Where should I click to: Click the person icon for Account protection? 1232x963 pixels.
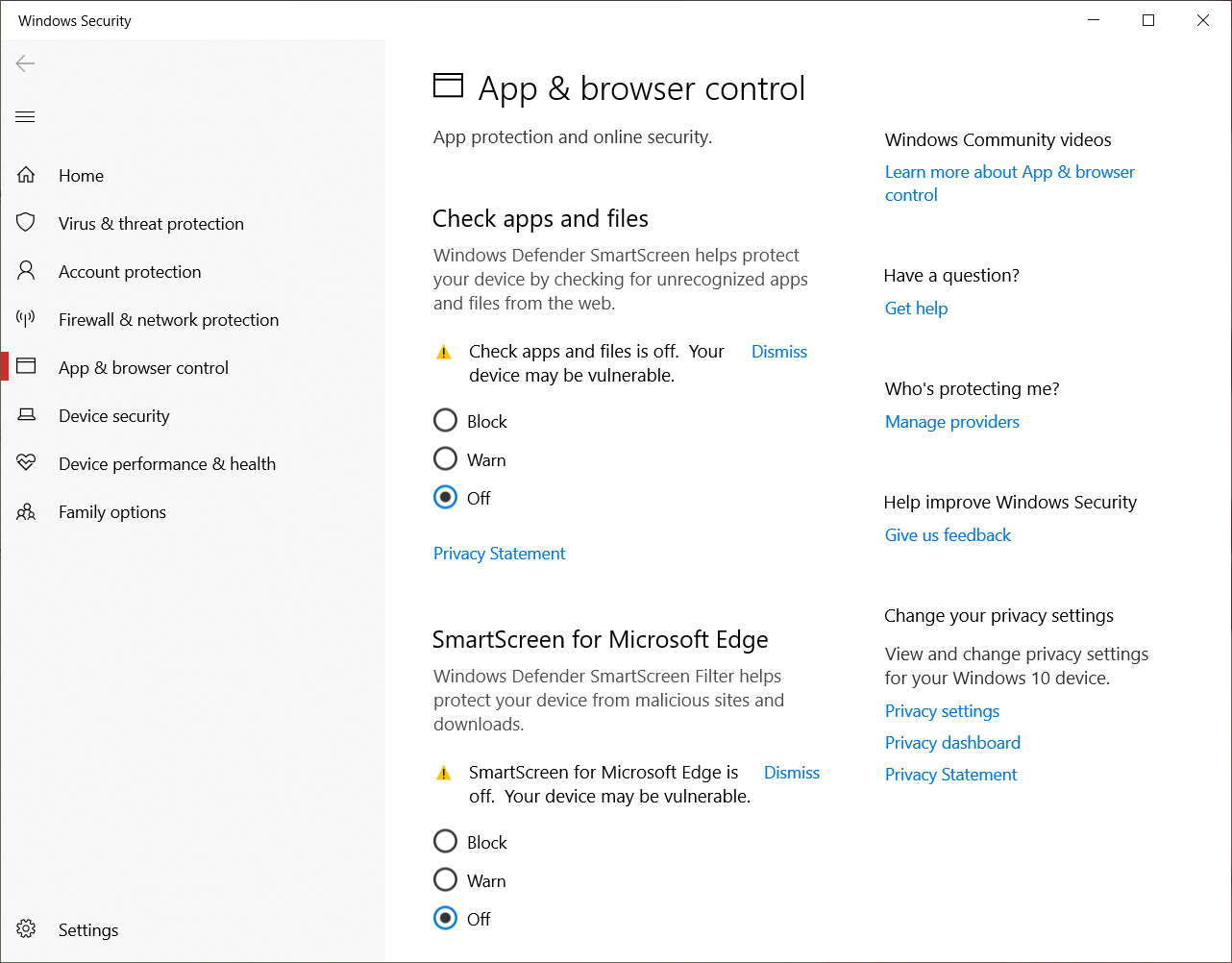click(x=26, y=271)
